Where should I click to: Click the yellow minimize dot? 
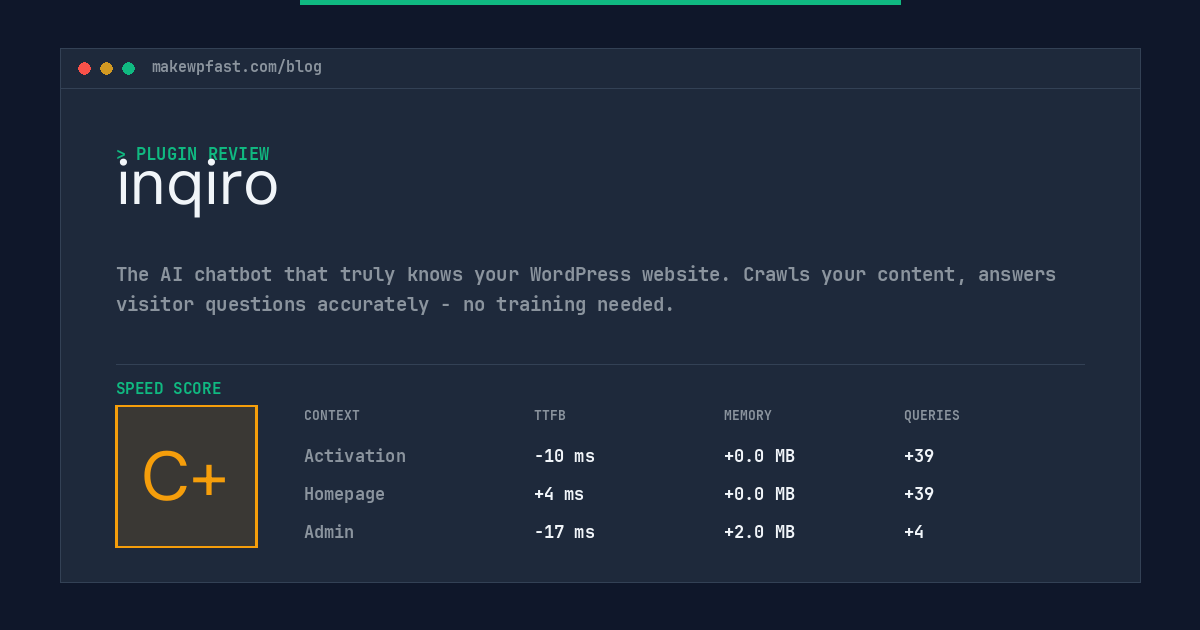click(106, 68)
